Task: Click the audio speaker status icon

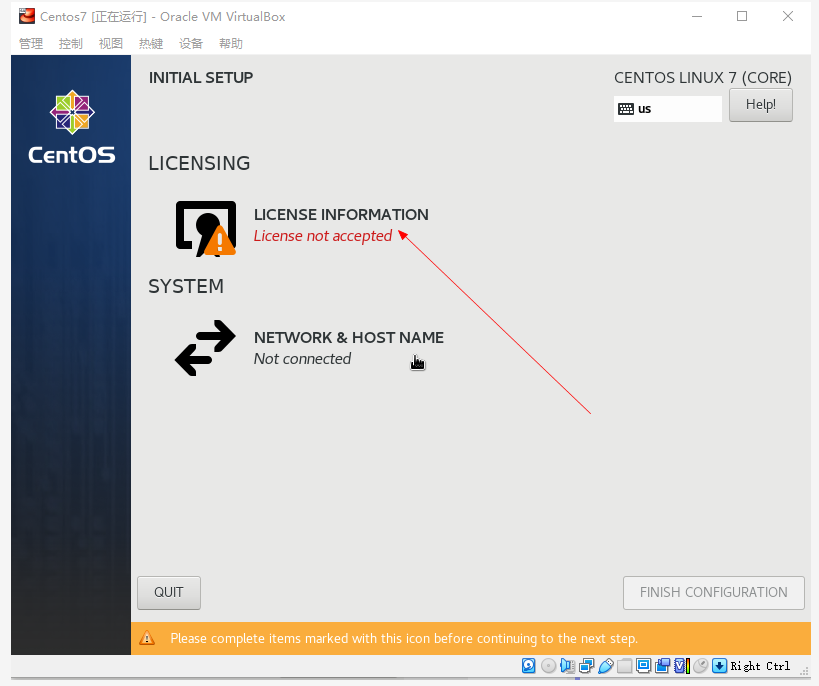Action: coord(567,666)
